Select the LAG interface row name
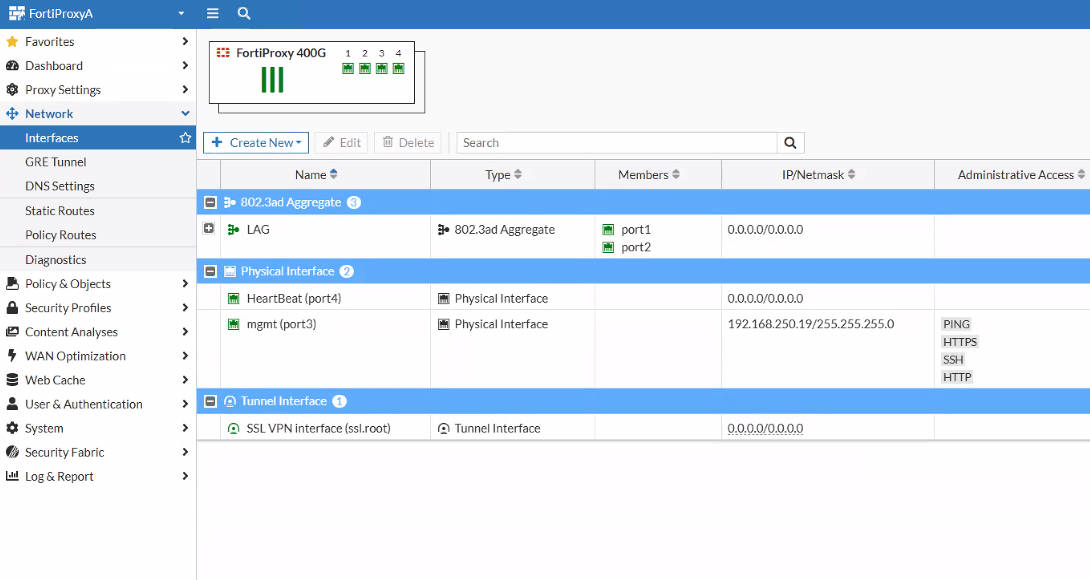The width and height of the screenshot is (1090, 580). pos(258,229)
